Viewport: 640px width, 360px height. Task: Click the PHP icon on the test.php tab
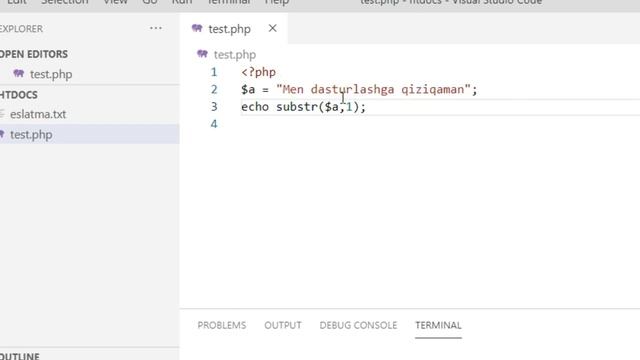(x=197, y=28)
